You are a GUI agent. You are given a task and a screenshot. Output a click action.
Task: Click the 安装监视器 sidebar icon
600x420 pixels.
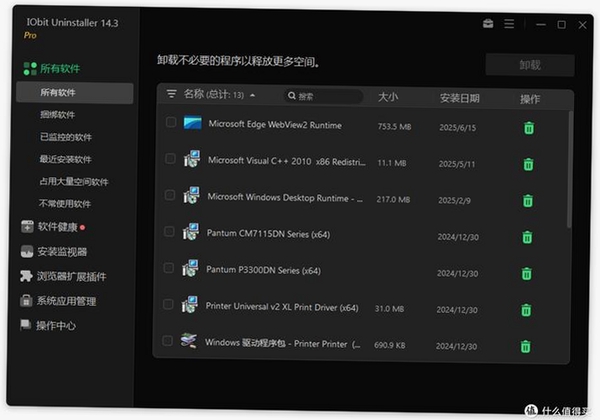27,252
